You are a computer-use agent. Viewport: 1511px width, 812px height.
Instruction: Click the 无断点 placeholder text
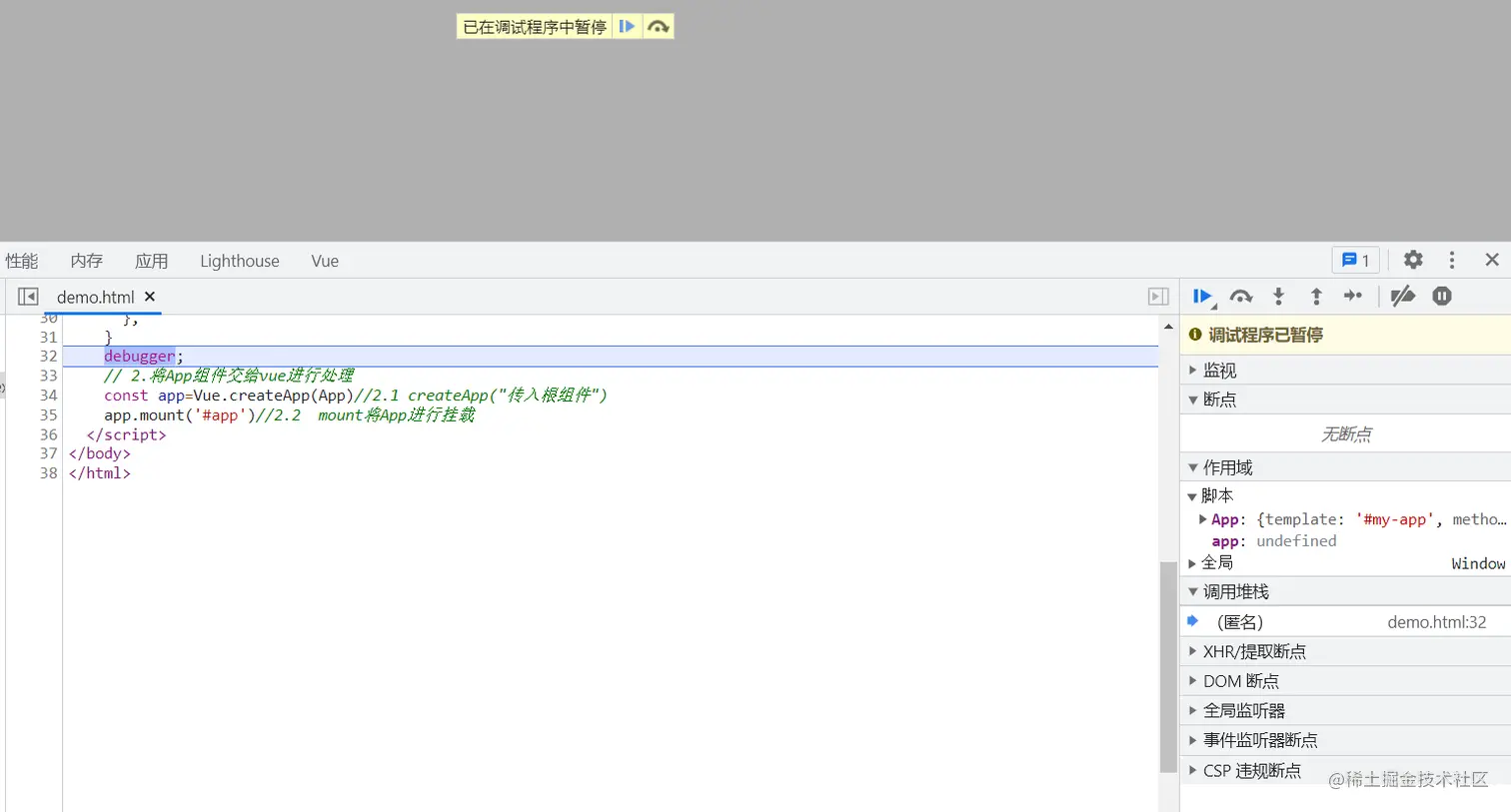pos(1346,434)
